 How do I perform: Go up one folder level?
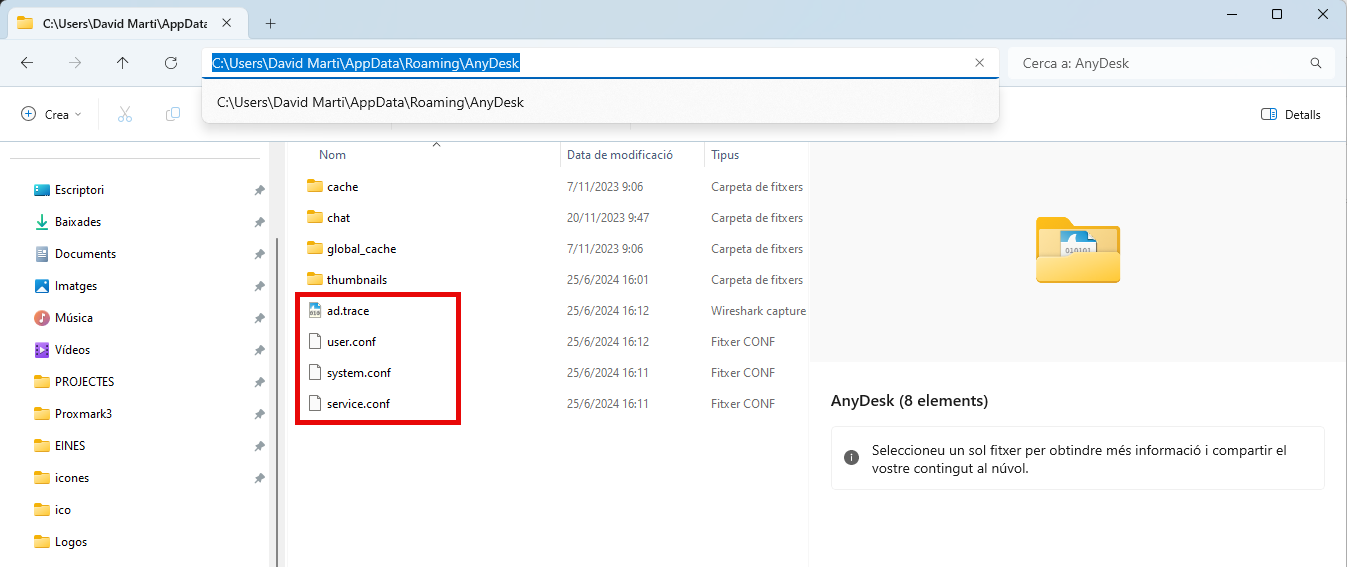[x=123, y=62]
